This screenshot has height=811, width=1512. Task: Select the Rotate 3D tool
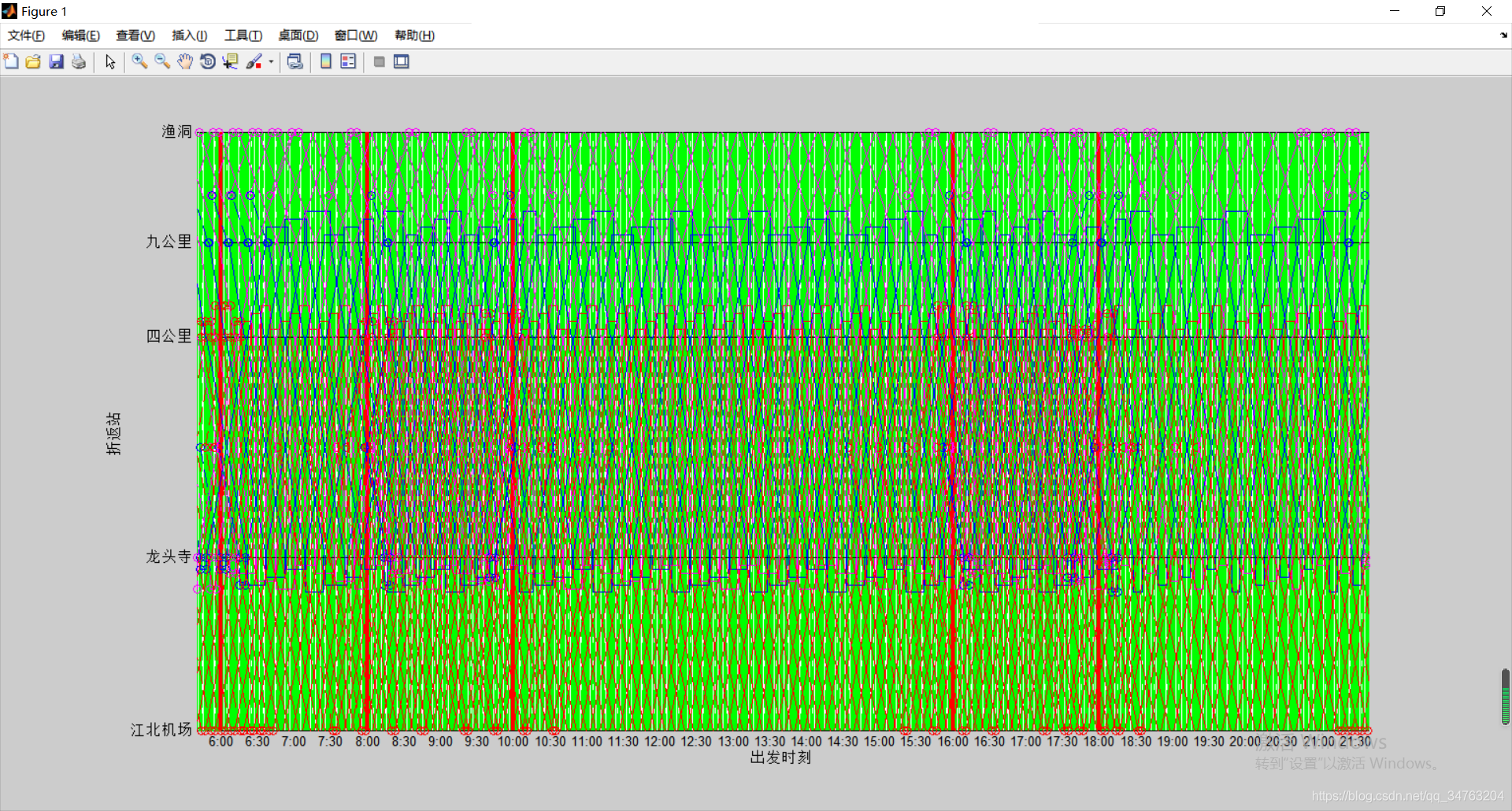(x=208, y=61)
